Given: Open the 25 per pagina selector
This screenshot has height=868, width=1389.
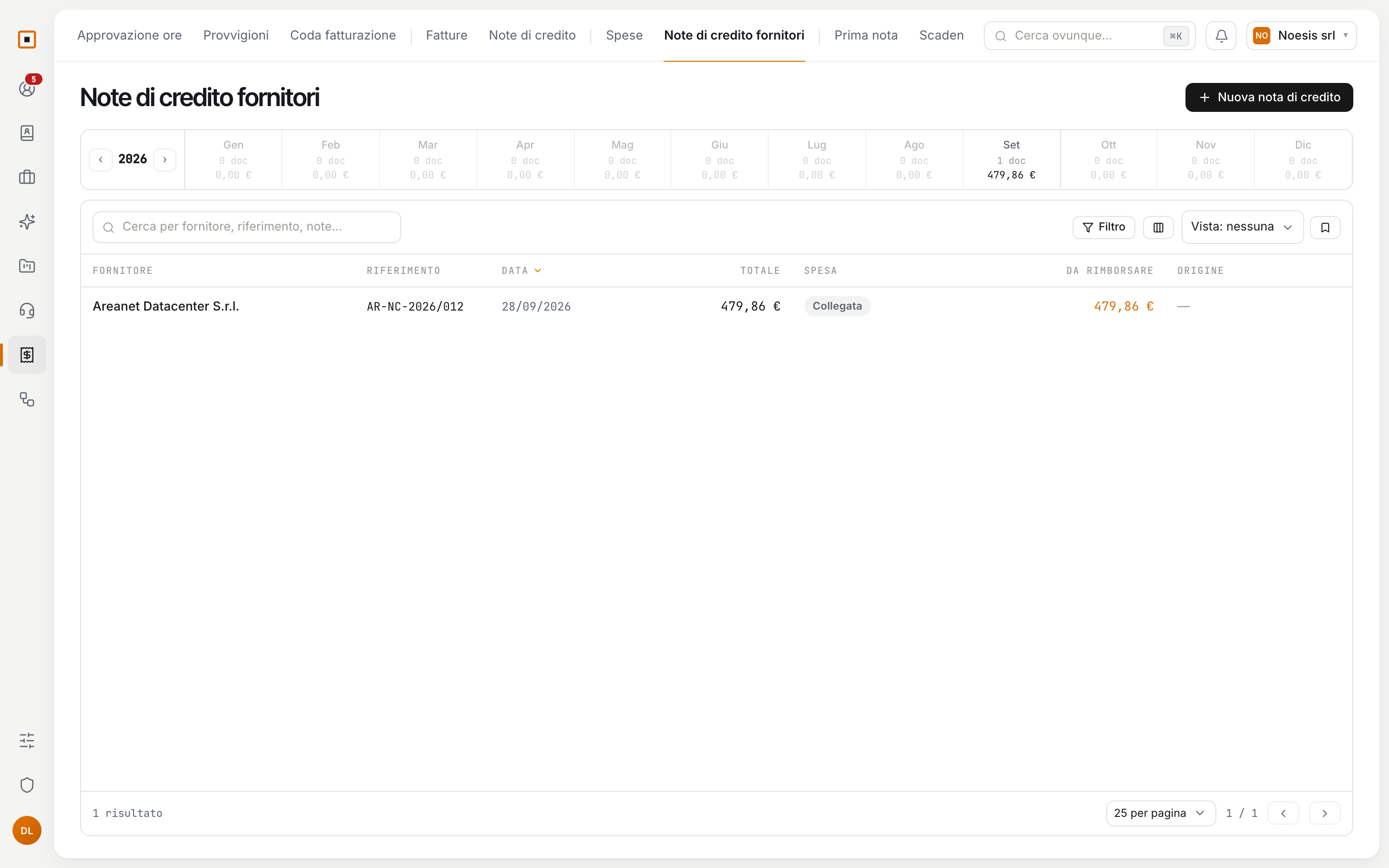Looking at the screenshot, I should tap(1160, 813).
